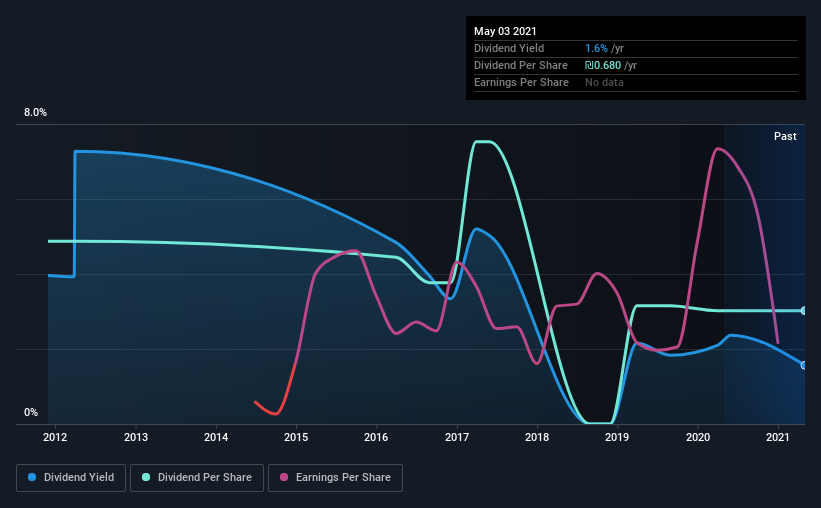Click the Dividend Yield endpoint marker
The image size is (821, 508).
tap(804, 365)
